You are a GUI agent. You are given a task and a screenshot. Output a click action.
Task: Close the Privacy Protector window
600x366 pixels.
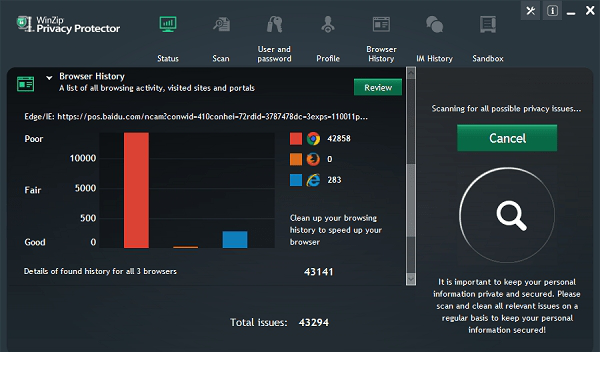(x=590, y=10)
